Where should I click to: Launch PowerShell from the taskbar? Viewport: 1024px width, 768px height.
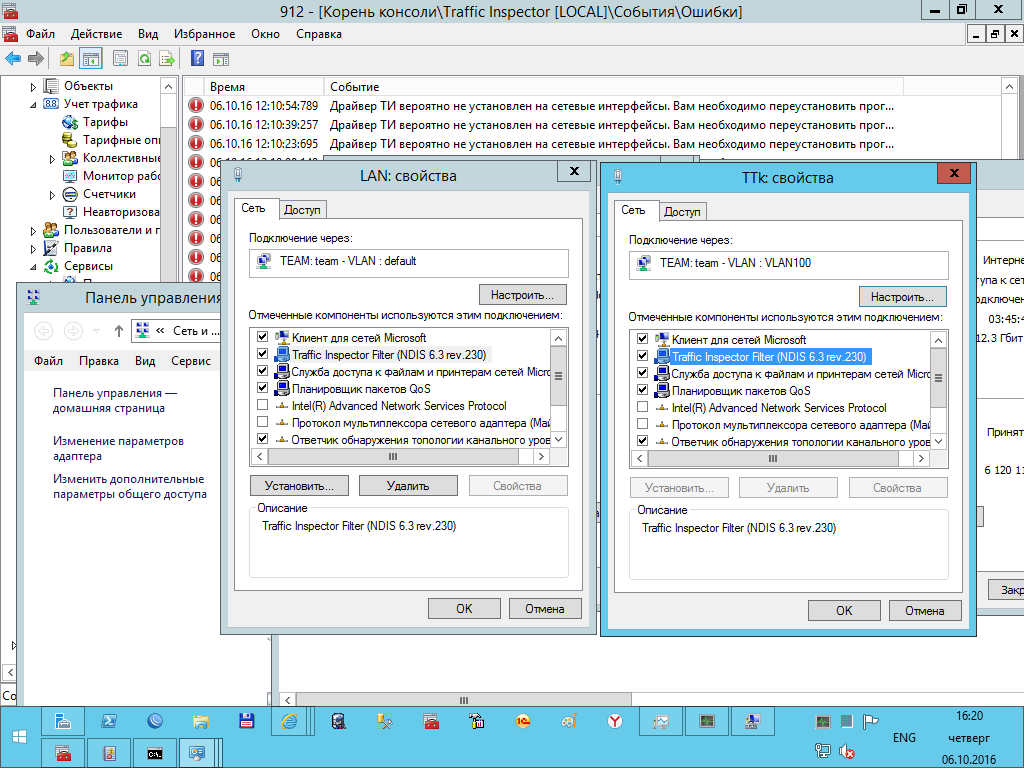click(109, 721)
